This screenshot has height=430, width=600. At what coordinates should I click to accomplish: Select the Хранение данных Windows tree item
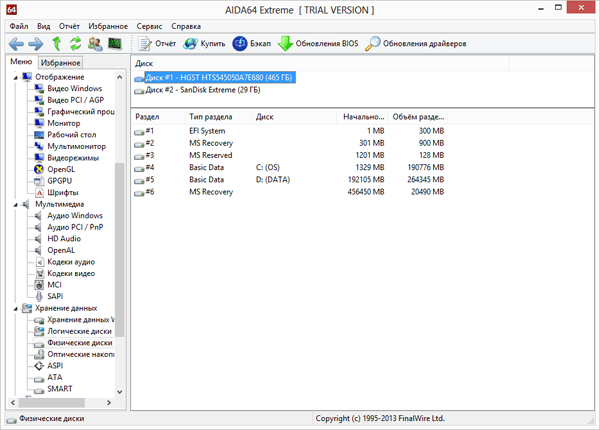tap(80, 320)
